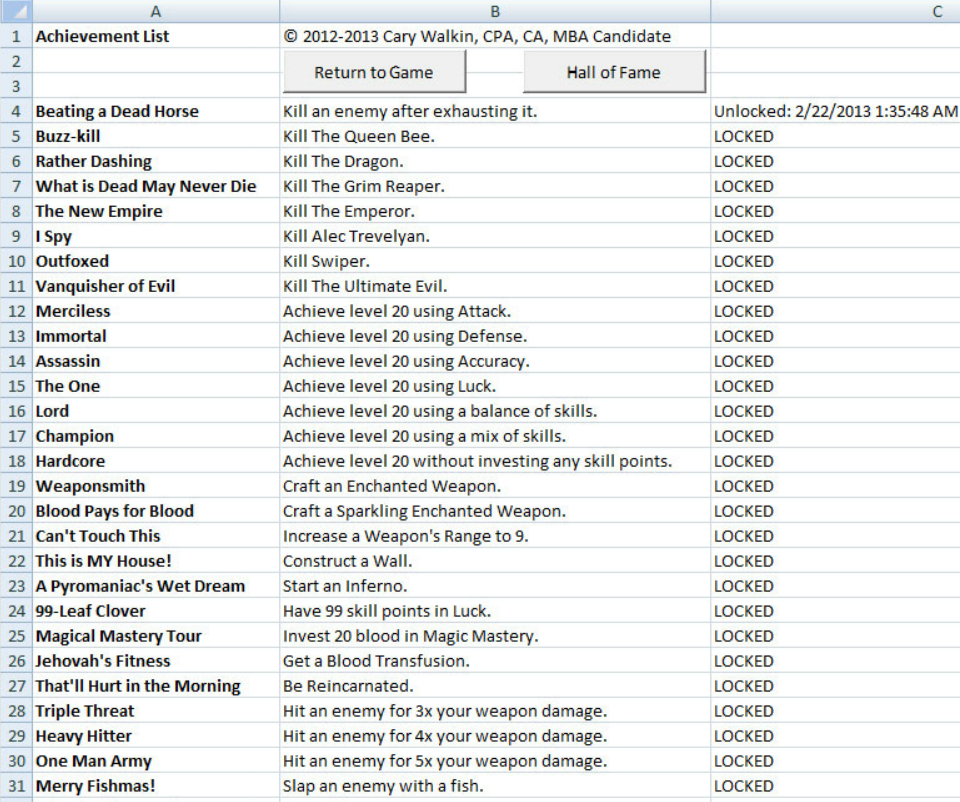Click the Merry Fishmas! achievement cell
The image size is (960, 802).
[x=155, y=786]
